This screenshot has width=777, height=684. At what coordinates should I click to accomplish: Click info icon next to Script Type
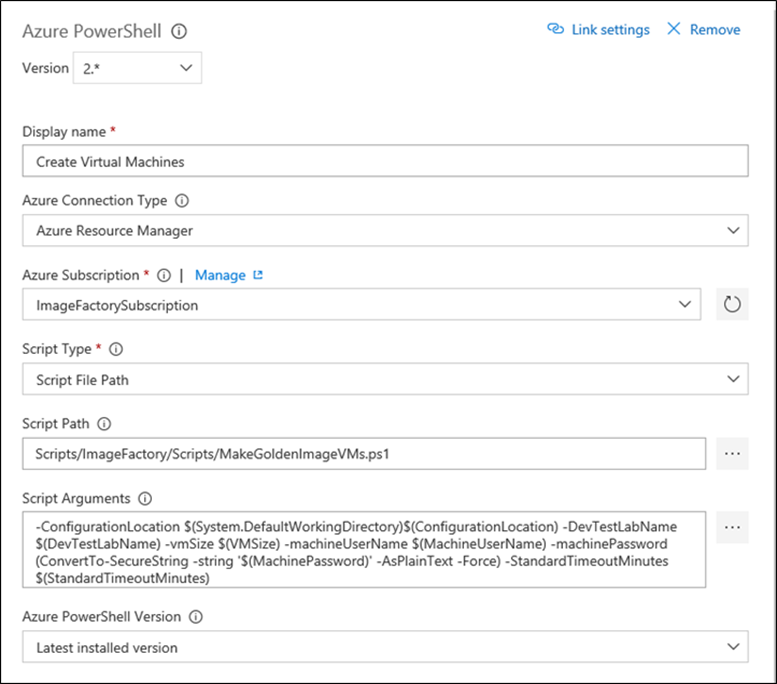coord(115,350)
